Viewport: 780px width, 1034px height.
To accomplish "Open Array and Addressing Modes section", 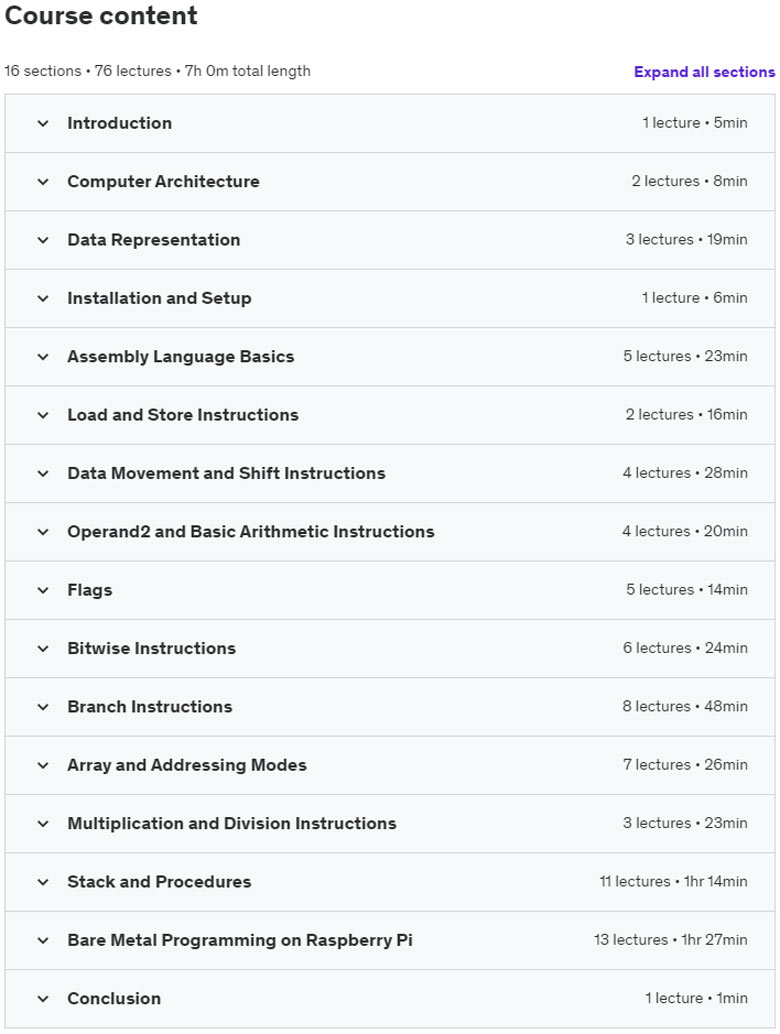I will click(187, 766).
